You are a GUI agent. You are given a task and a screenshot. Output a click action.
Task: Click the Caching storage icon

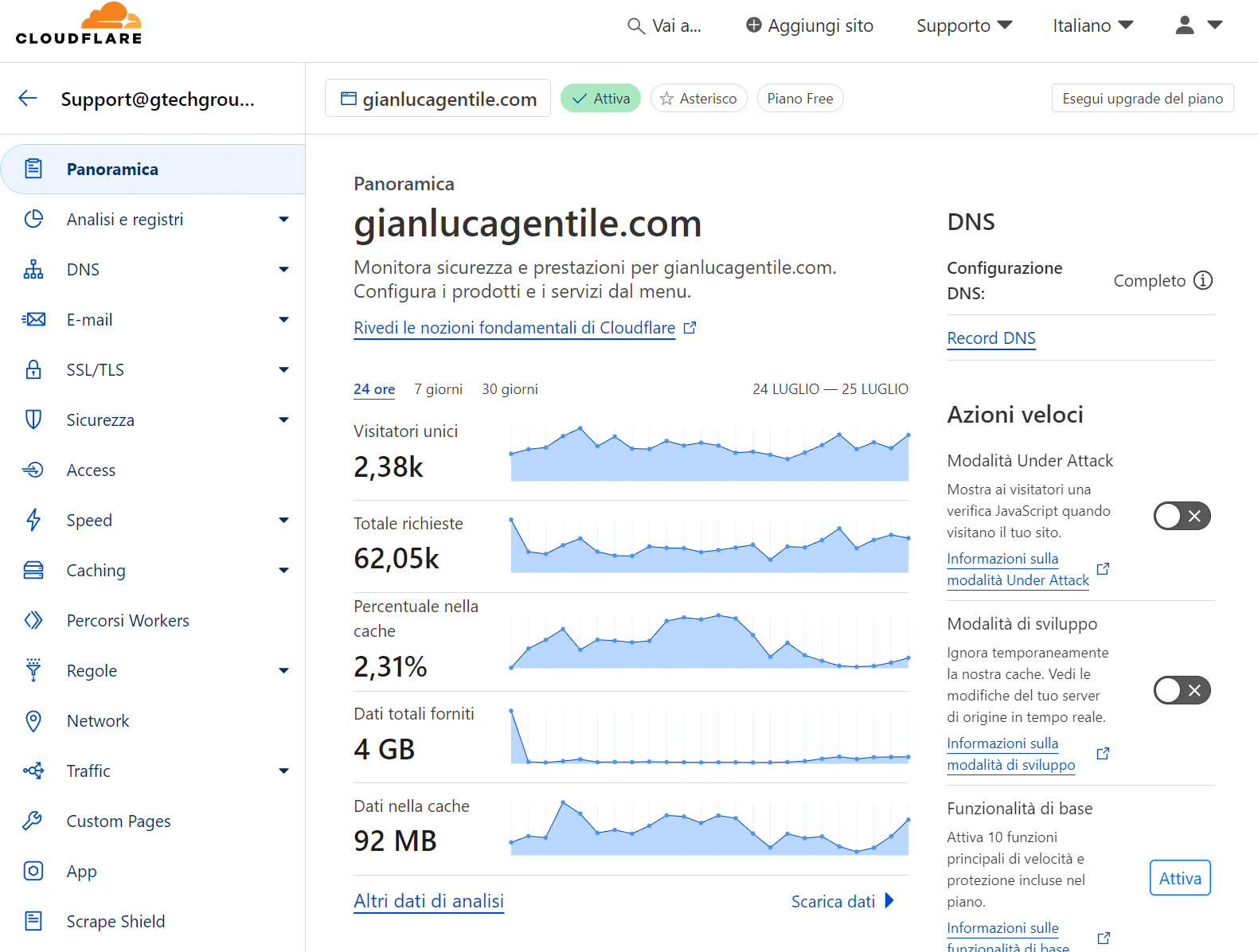tap(33, 570)
